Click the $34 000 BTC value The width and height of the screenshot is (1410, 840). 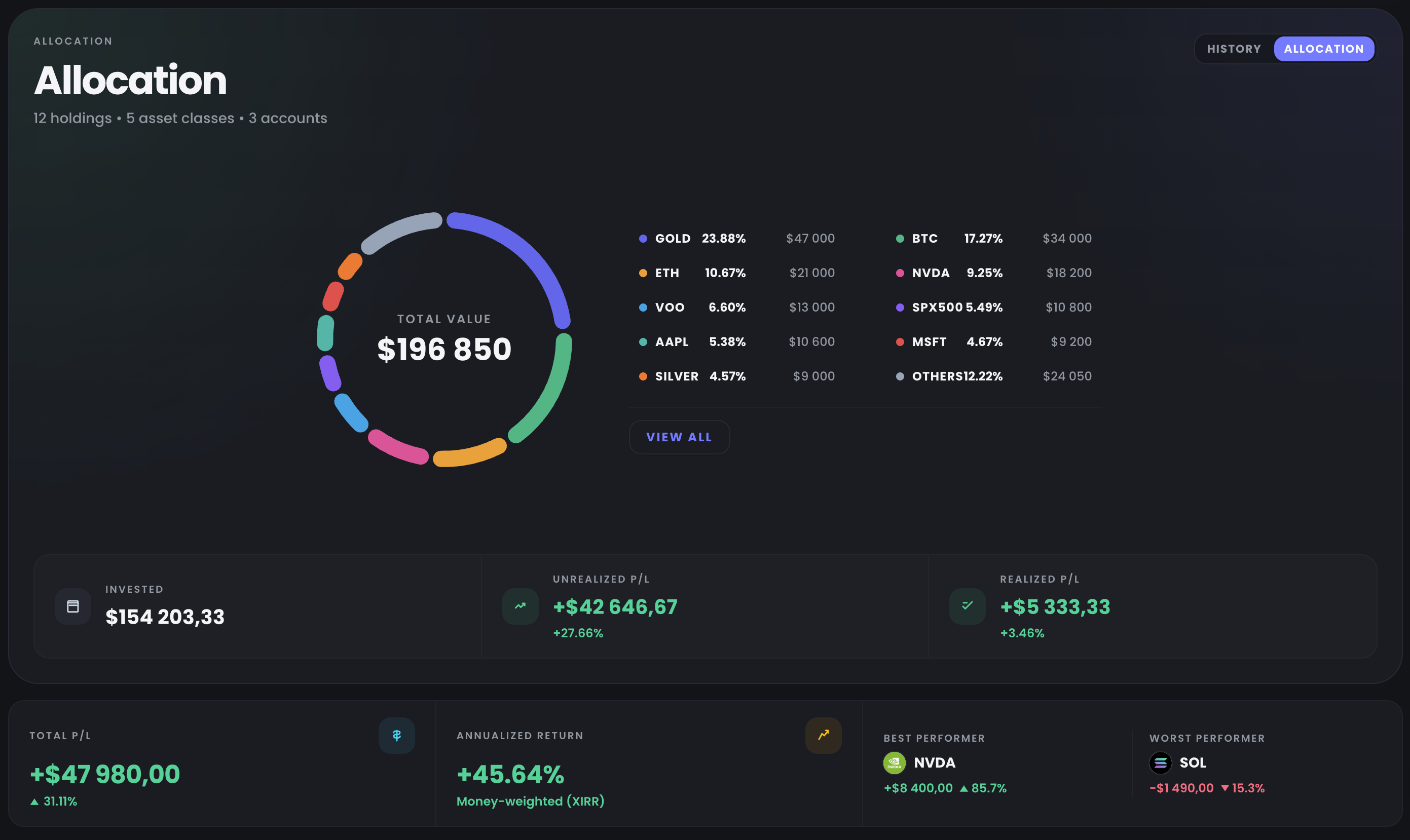click(1067, 238)
